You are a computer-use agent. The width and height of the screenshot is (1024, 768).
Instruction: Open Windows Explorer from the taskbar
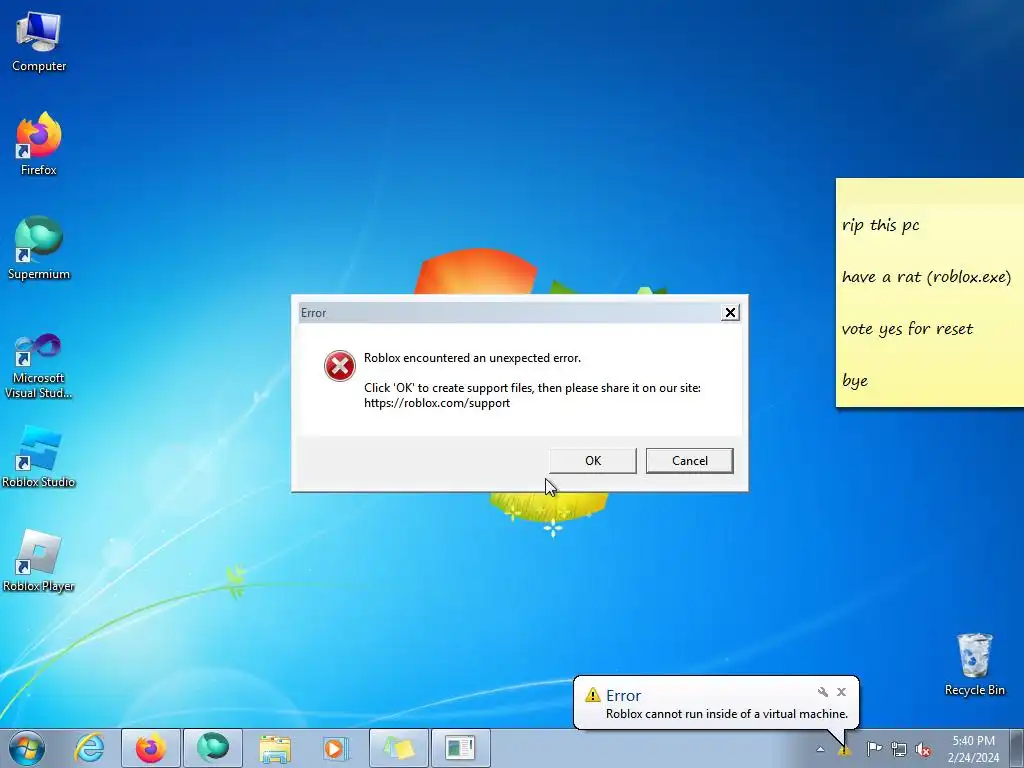click(x=275, y=748)
